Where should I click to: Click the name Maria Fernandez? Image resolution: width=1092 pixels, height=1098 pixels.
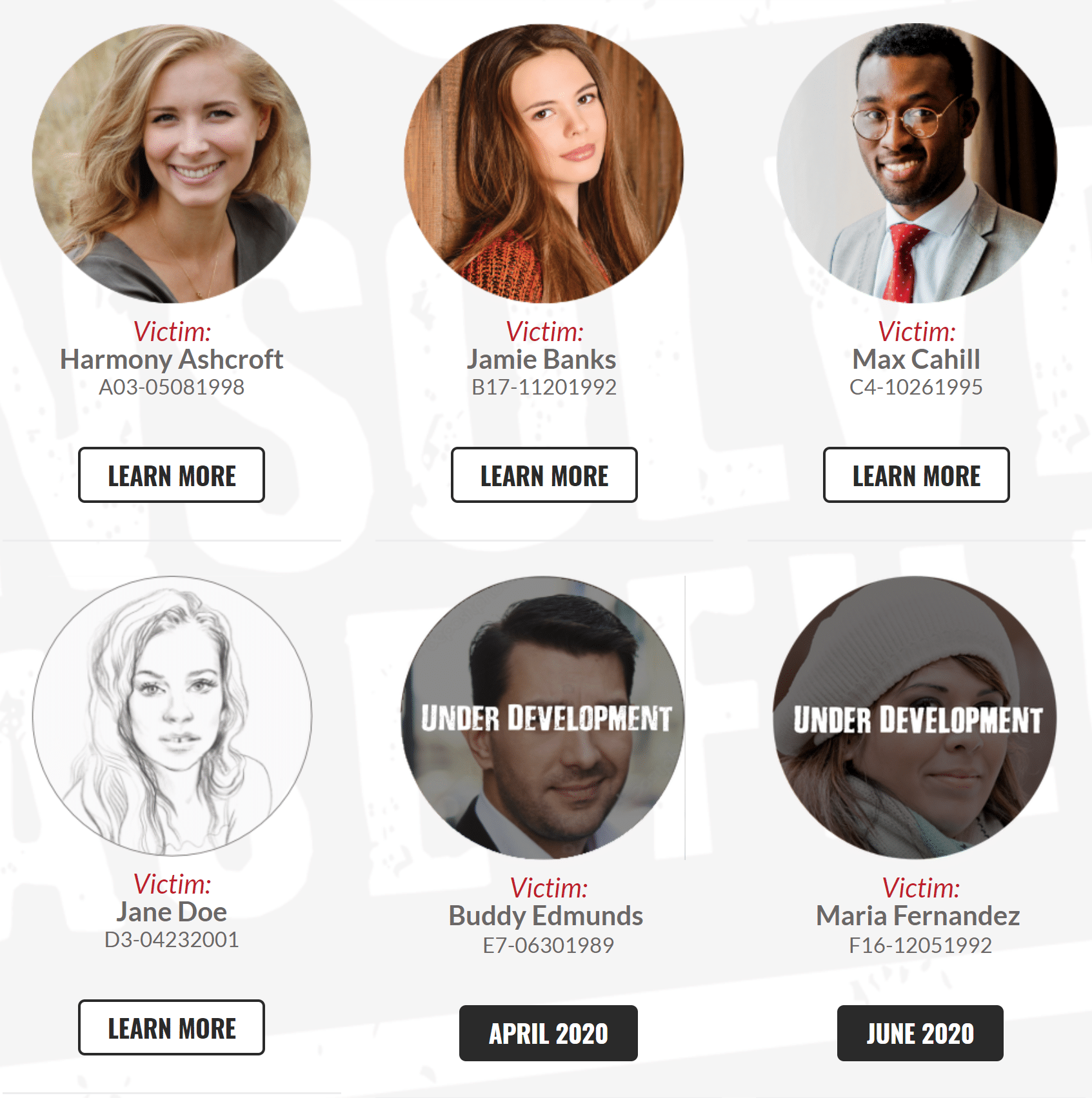(x=918, y=916)
